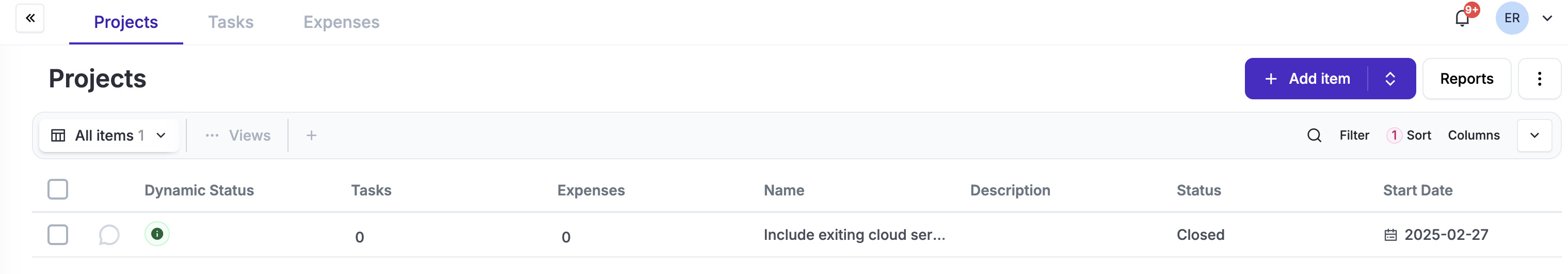Click the Reports button
The width and height of the screenshot is (1568, 274).
1466,79
